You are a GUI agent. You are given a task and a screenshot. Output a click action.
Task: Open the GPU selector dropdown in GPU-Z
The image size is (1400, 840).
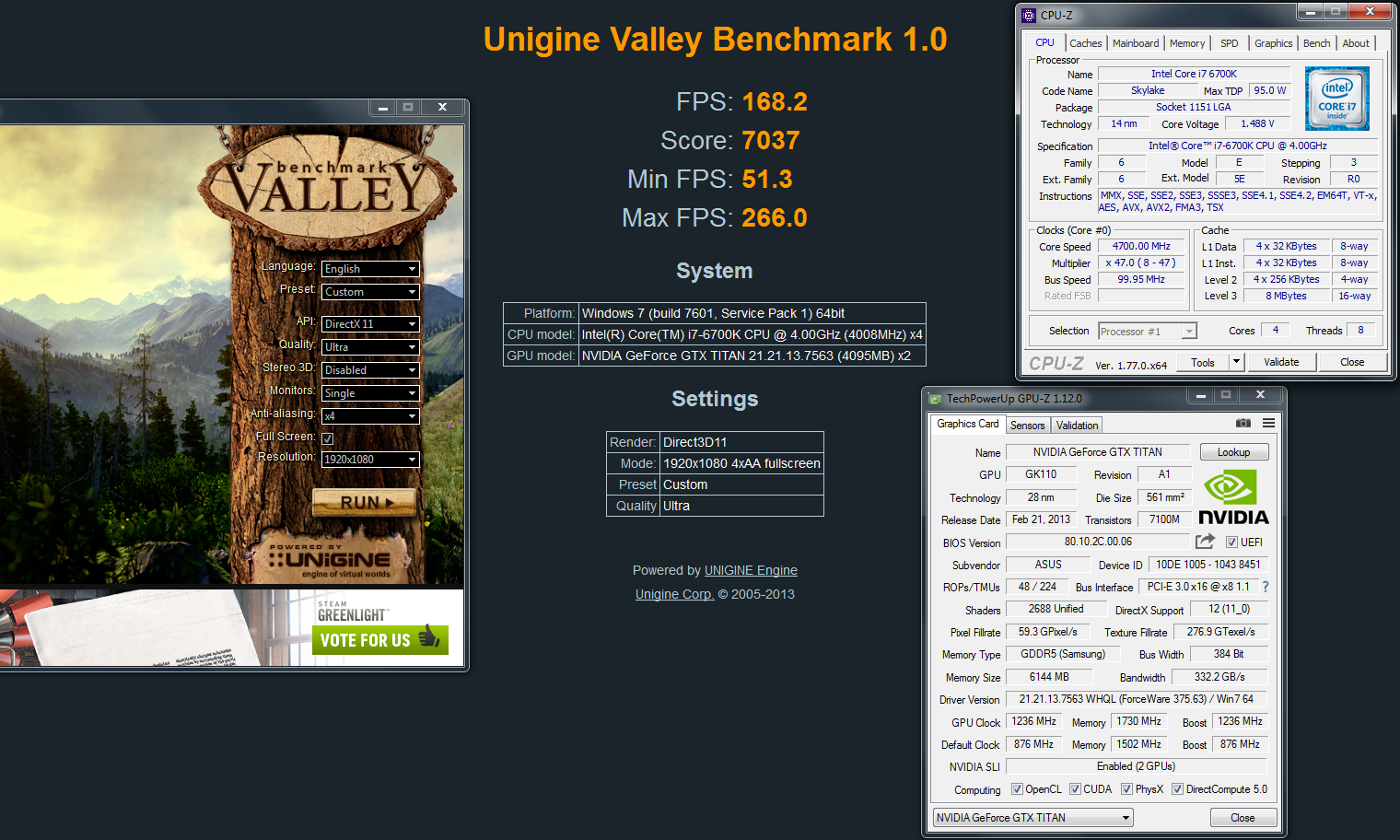pos(1032,818)
